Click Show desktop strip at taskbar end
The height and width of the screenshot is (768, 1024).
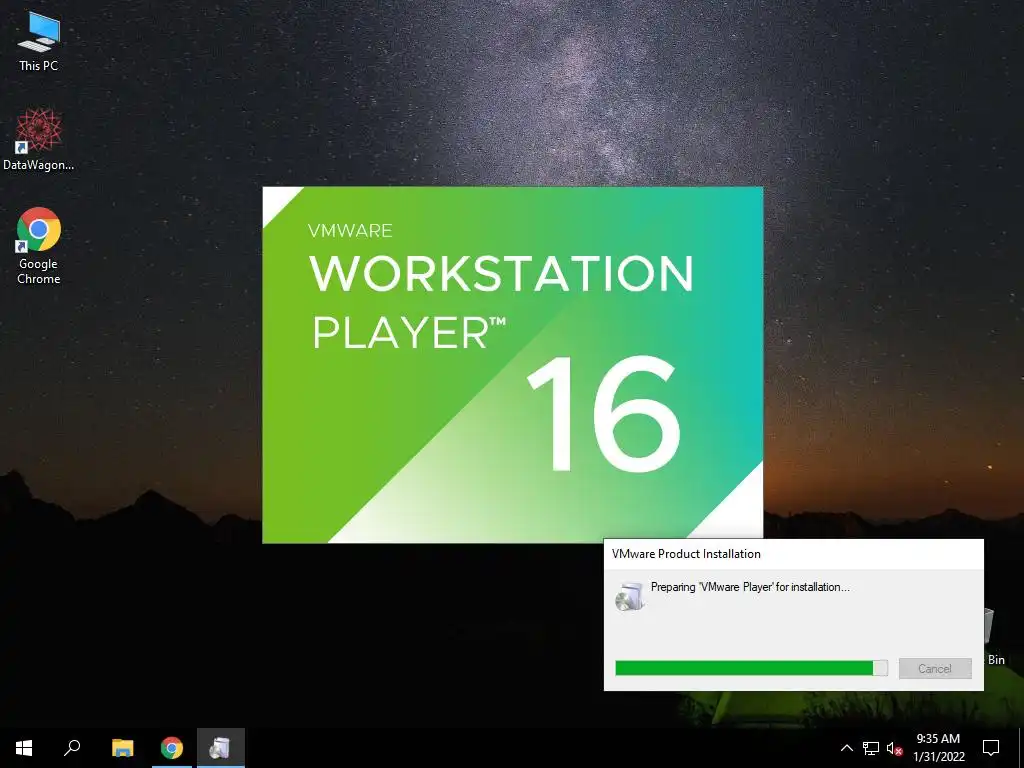tap(1021, 748)
